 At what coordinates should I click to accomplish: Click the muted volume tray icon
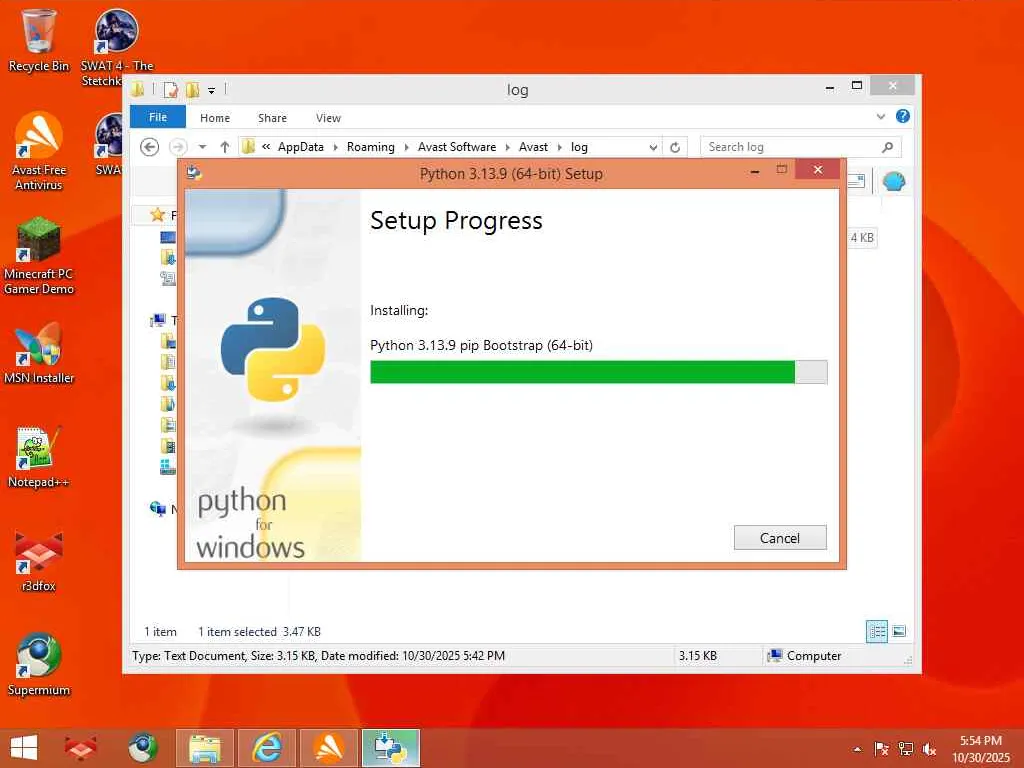pyautogui.click(x=929, y=749)
